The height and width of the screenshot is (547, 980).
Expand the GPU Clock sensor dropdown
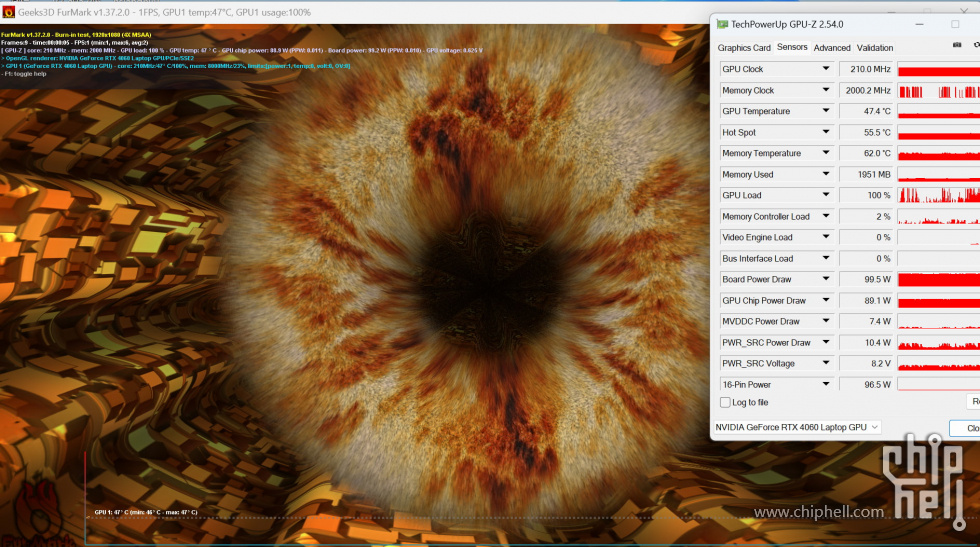pyautogui.click(x=826, y=69)
